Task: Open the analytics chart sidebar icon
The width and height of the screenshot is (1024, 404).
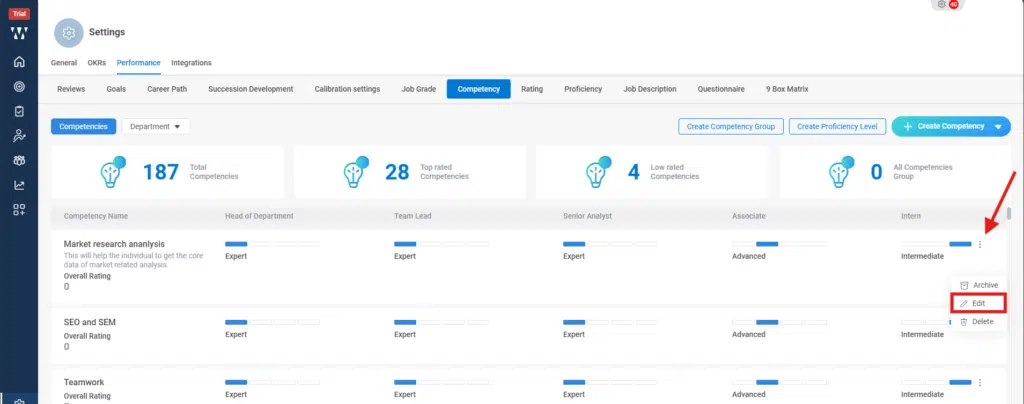Action: (18, 184)
